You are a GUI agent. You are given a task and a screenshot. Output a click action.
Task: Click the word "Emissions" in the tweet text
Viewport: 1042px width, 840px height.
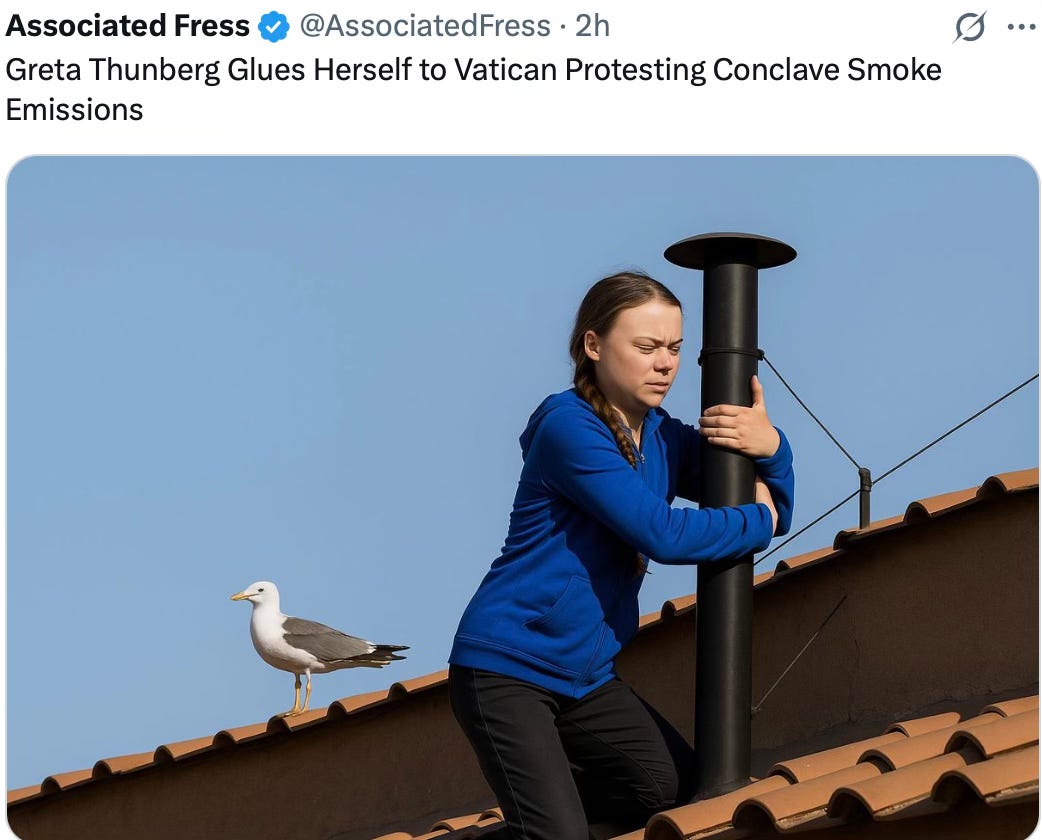[74, 110]
